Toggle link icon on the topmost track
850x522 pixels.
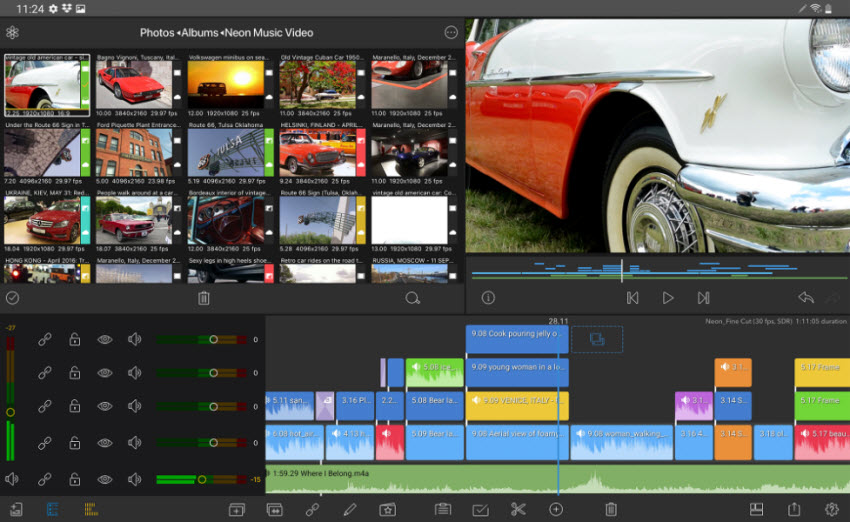[x=45, y=339]
